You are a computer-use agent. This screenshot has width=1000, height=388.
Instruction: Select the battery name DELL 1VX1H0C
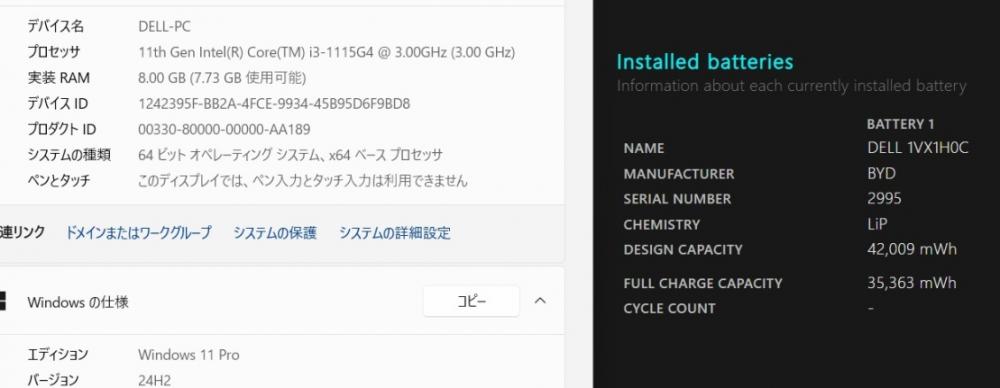(918, 148)
